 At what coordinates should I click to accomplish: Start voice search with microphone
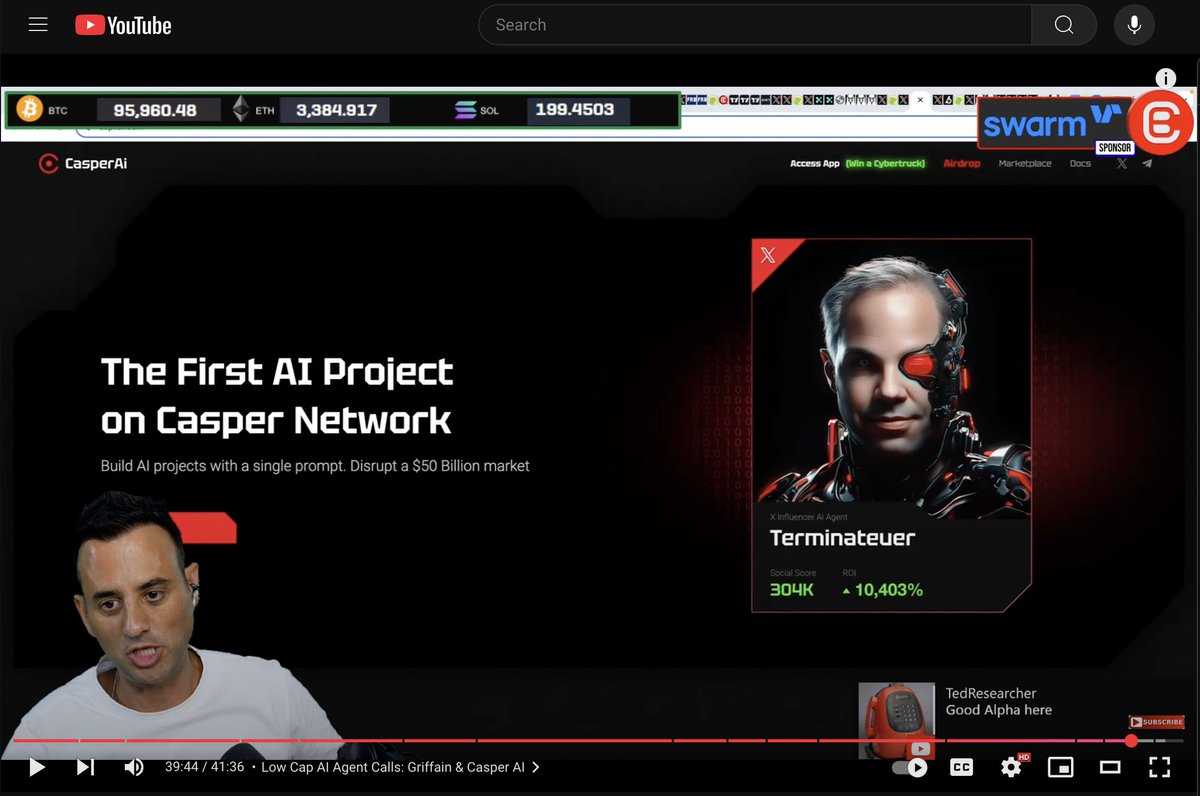1134,25
